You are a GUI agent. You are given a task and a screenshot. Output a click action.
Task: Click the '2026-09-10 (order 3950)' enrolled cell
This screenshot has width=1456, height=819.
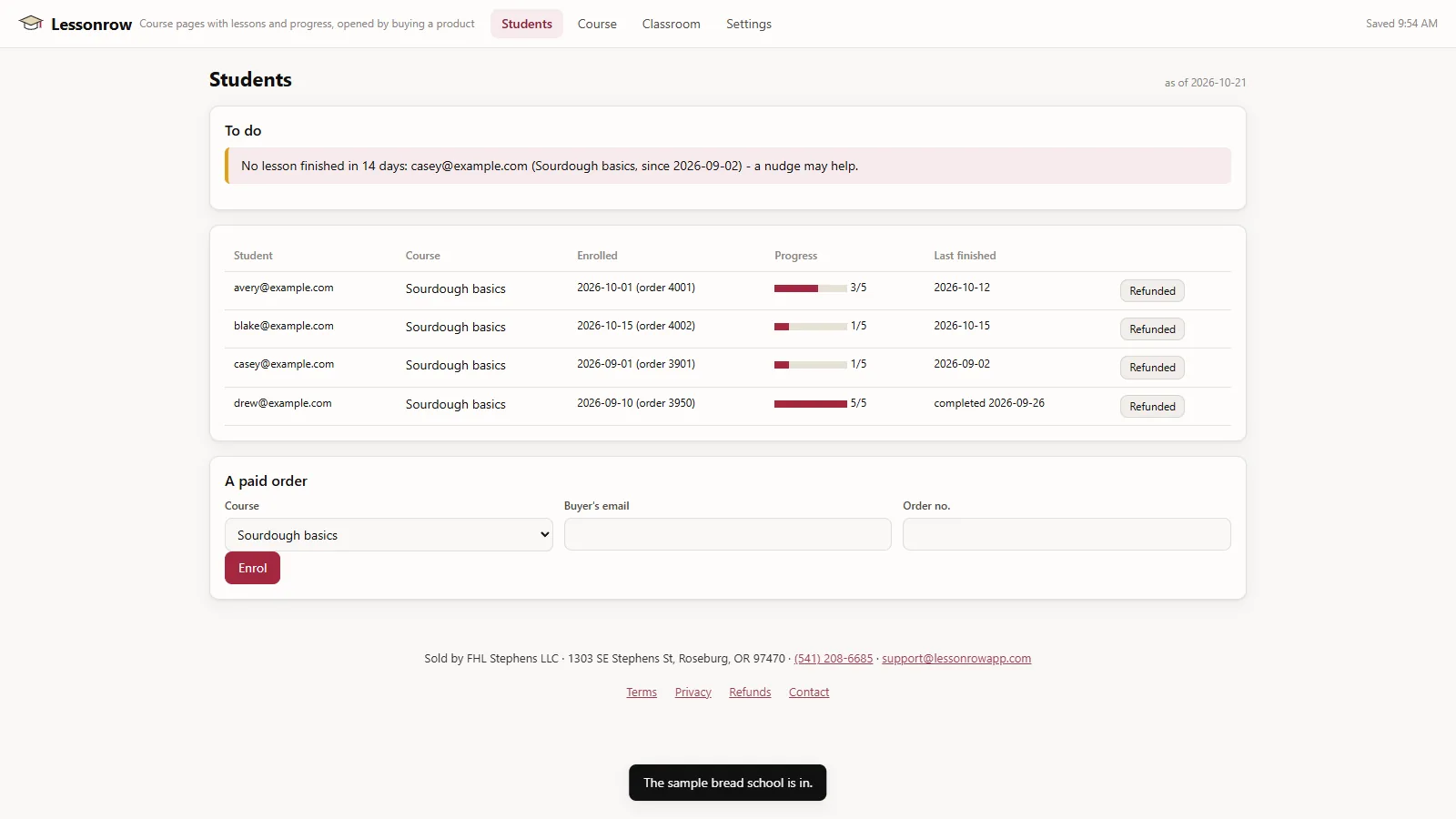tap(636, 403)
